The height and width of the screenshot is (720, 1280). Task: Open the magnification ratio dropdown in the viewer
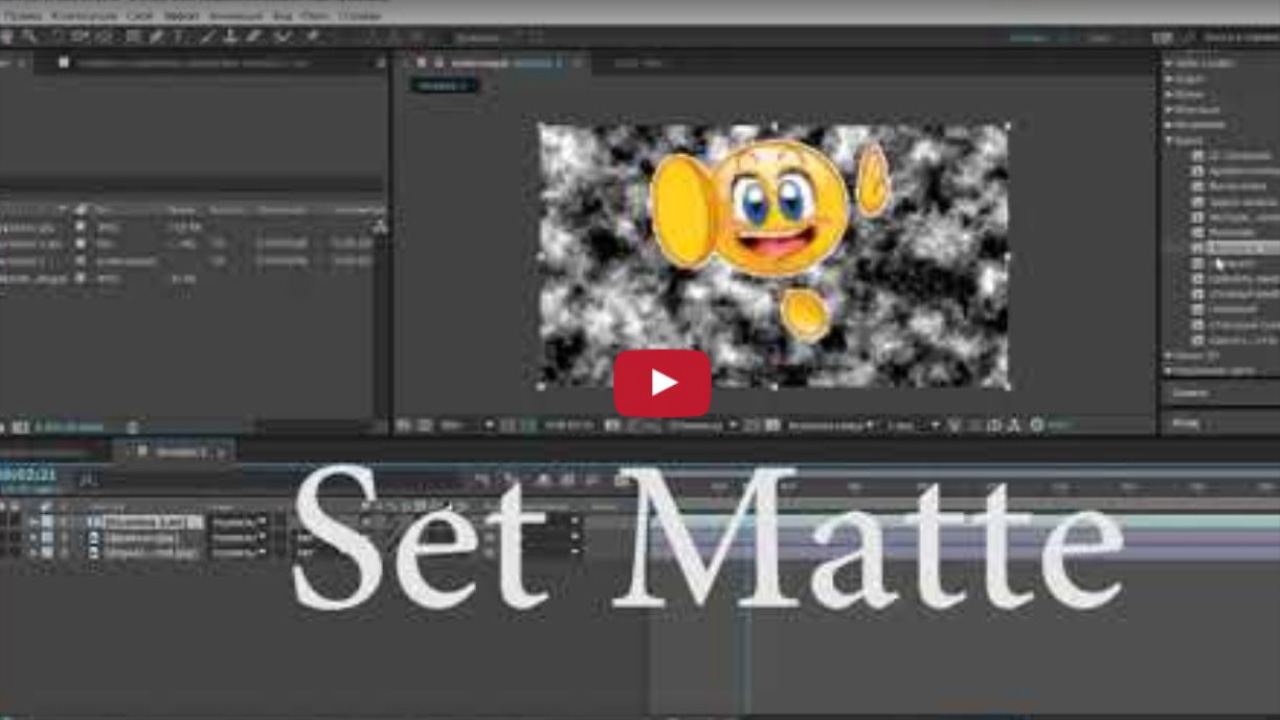click(455, 425)
